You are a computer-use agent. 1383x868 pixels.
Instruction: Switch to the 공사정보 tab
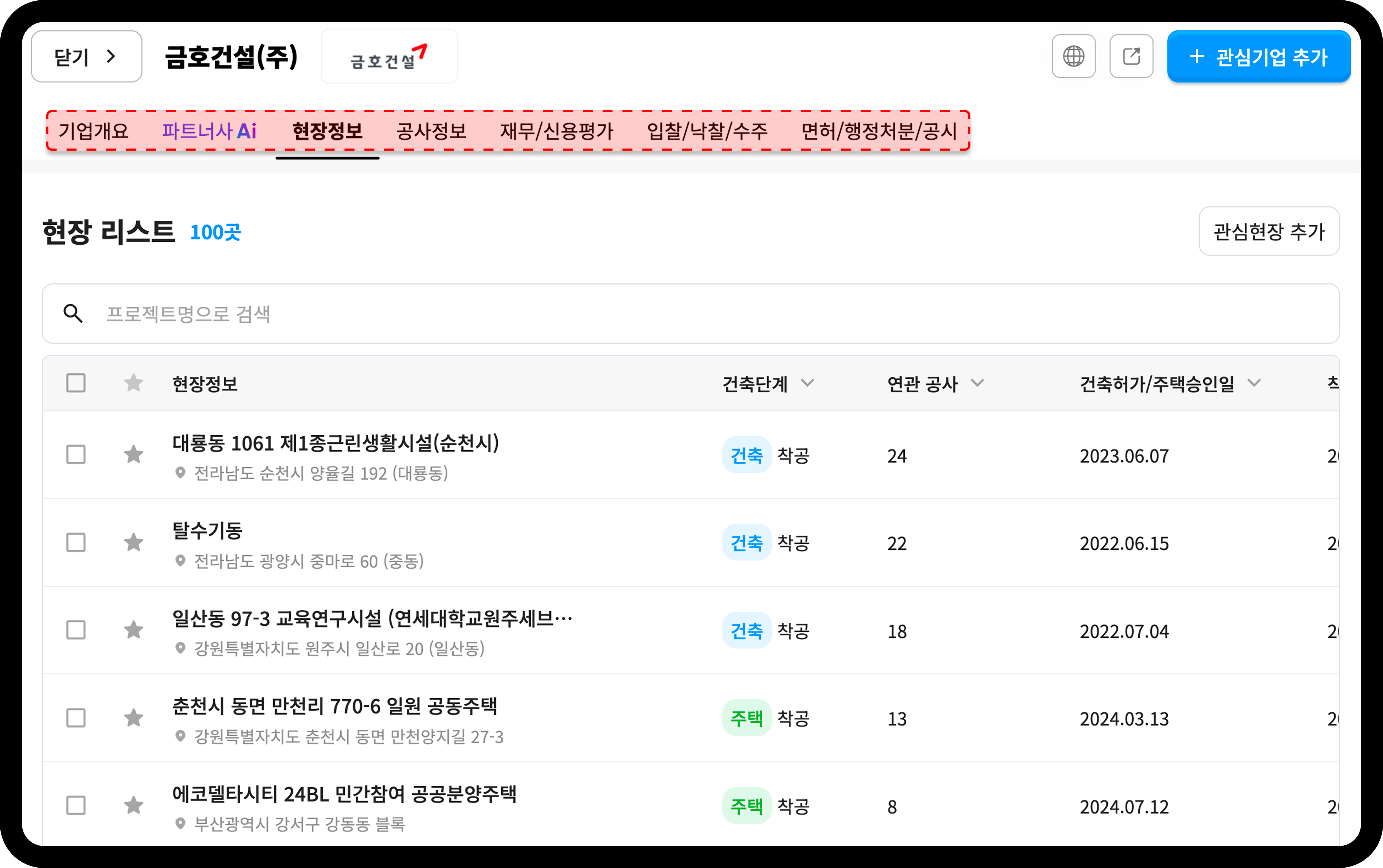431,131
